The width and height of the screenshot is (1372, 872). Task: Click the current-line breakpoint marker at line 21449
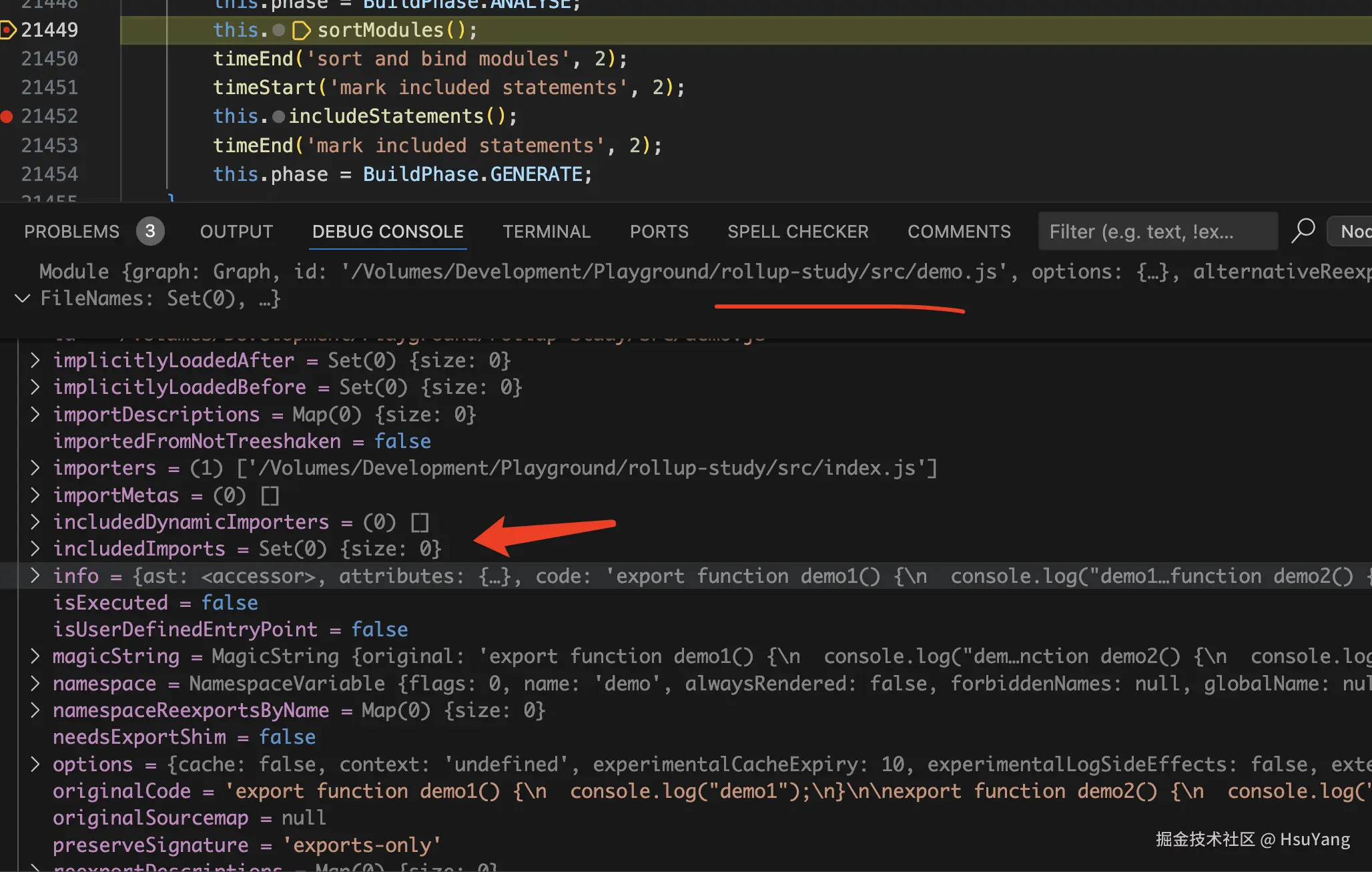[8, 30]
